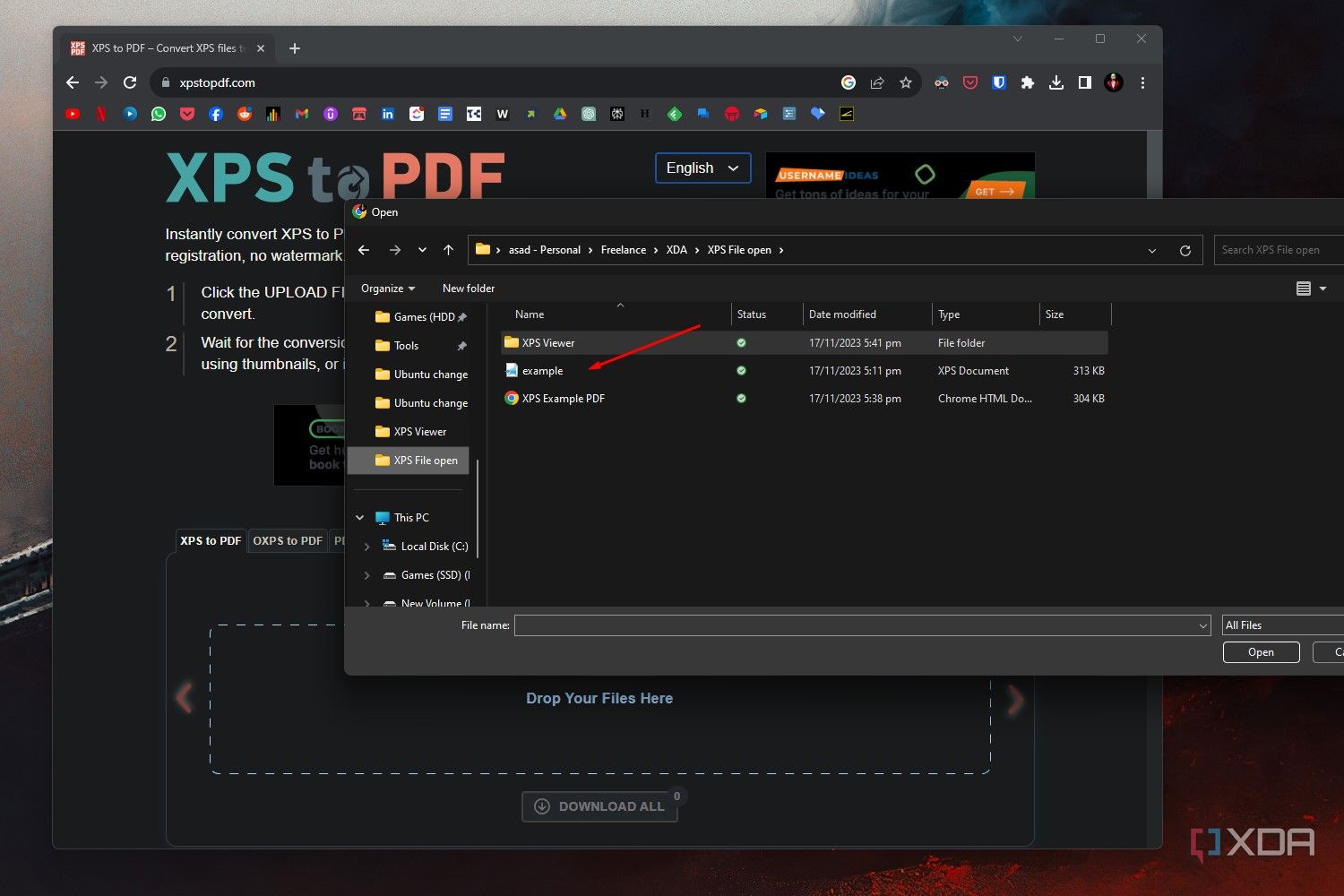Open the Facebook bookmark icon
1344x896 pixels.
pos(216,114)
